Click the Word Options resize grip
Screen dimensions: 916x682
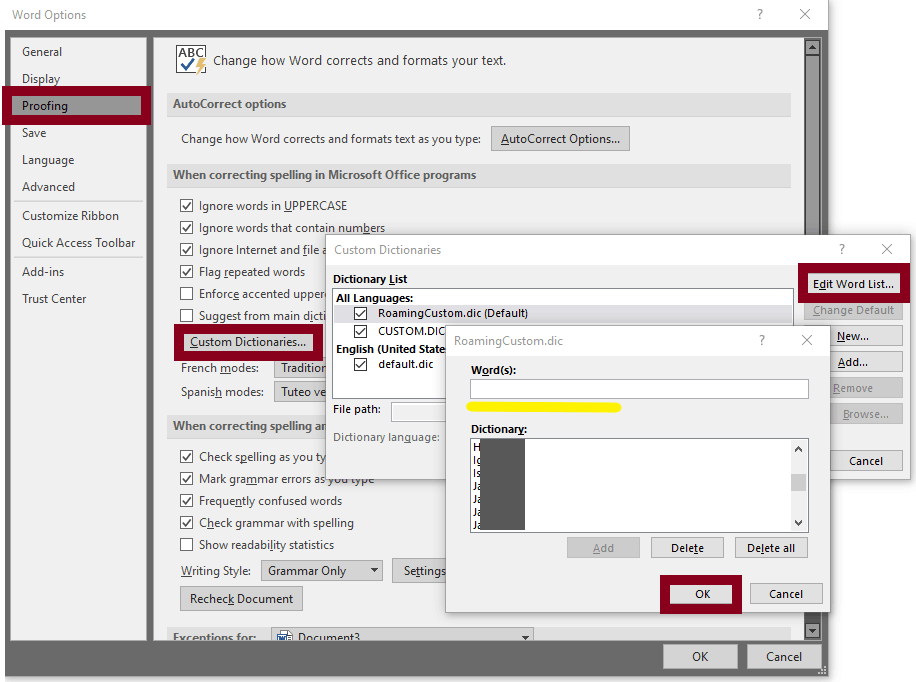pos(823,671)
